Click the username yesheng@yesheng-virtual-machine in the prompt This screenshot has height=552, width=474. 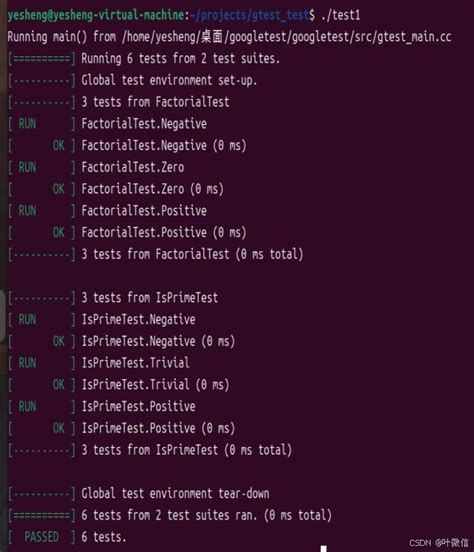[x=95, y=15]
